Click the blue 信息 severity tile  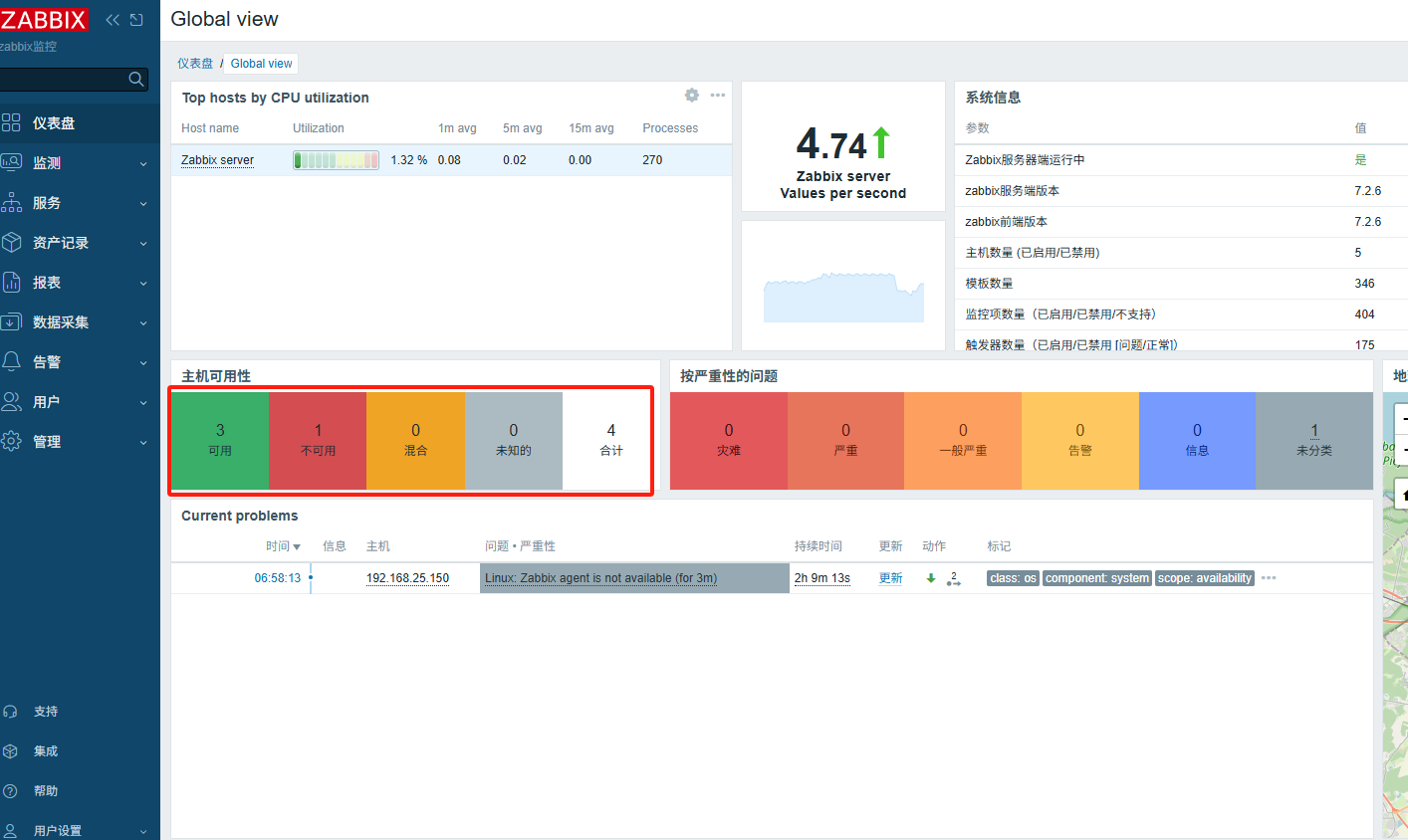coord(1197,440)
